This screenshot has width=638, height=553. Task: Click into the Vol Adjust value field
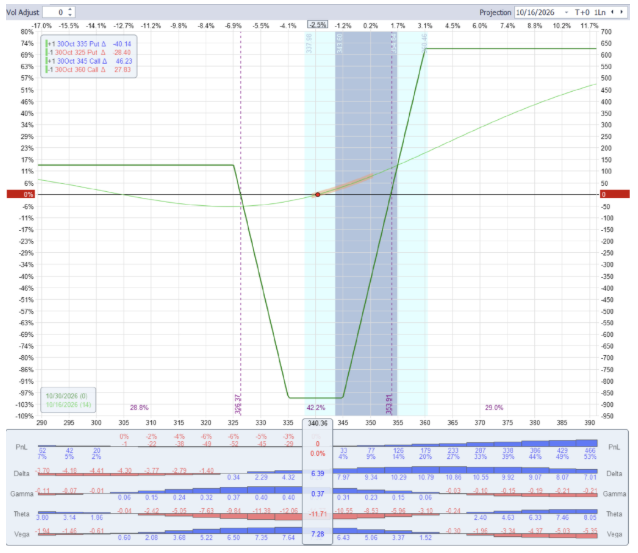[x=55, y=12]
